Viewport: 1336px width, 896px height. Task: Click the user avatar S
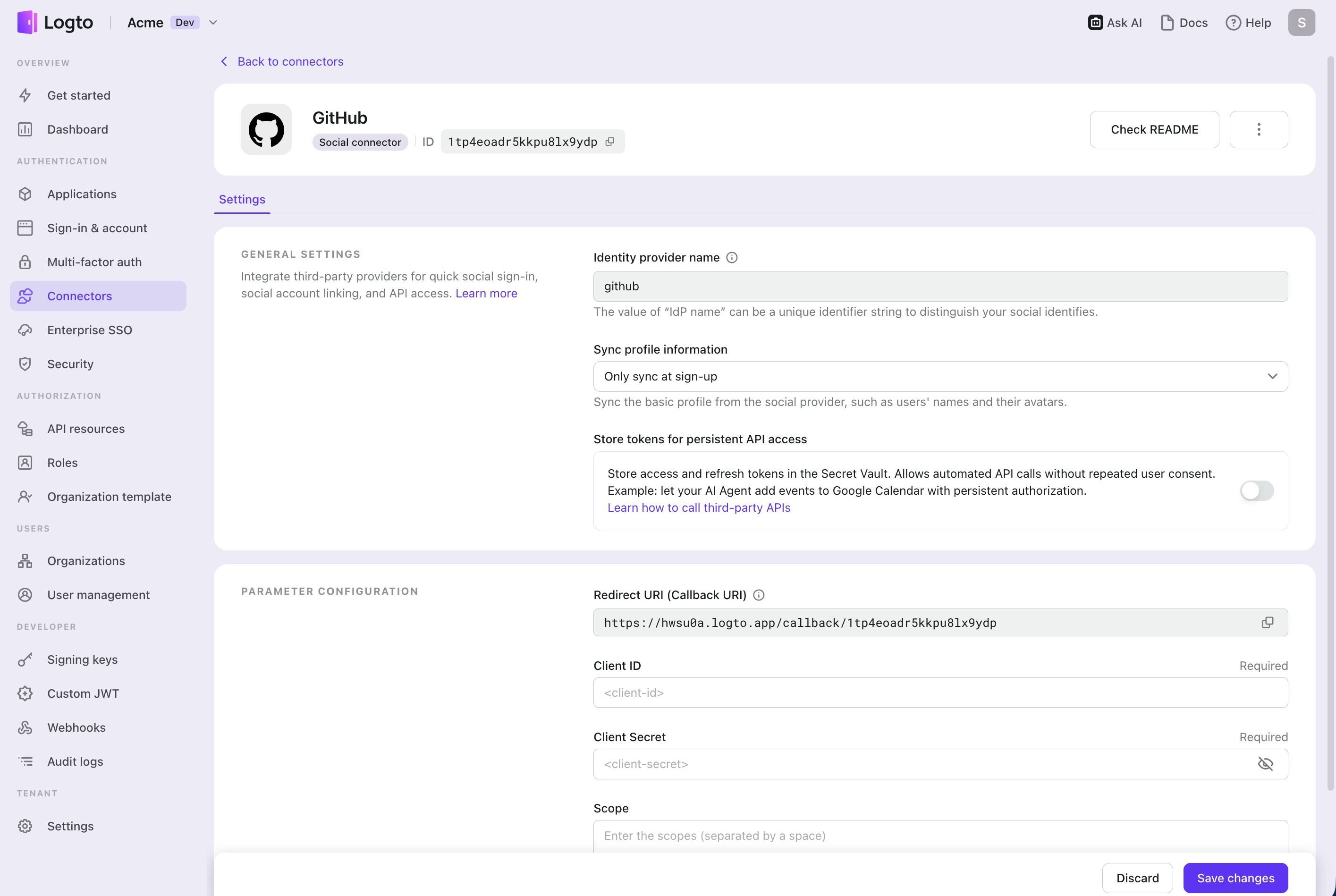(1301, 23)
